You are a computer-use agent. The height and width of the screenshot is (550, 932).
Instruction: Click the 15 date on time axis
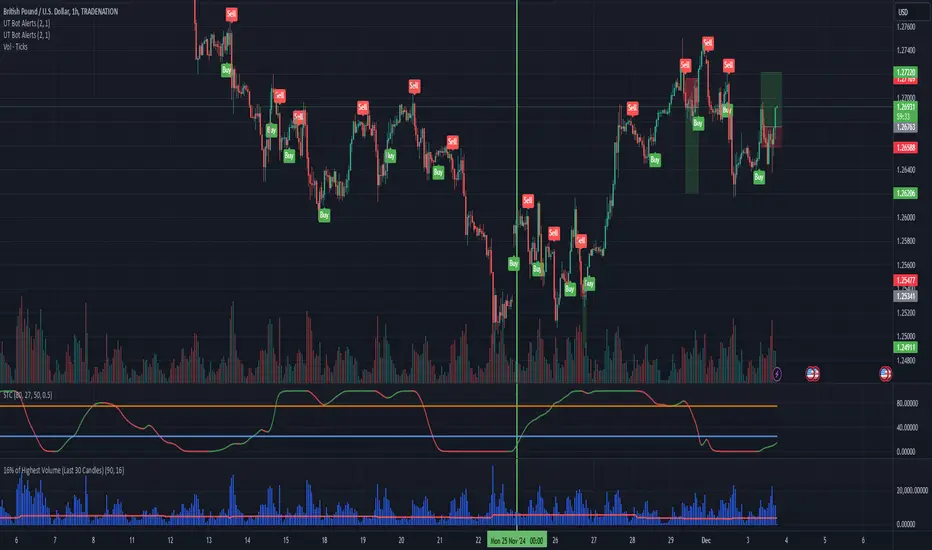pos(286,540)
